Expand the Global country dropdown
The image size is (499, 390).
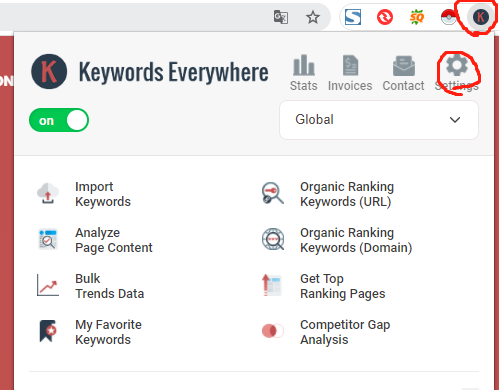(379, 120)
